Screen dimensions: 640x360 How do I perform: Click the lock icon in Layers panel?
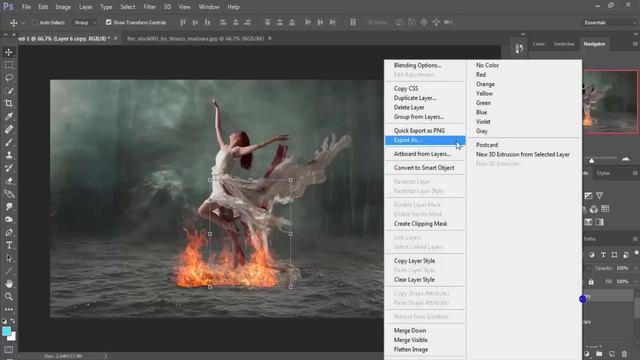(591, 282)
